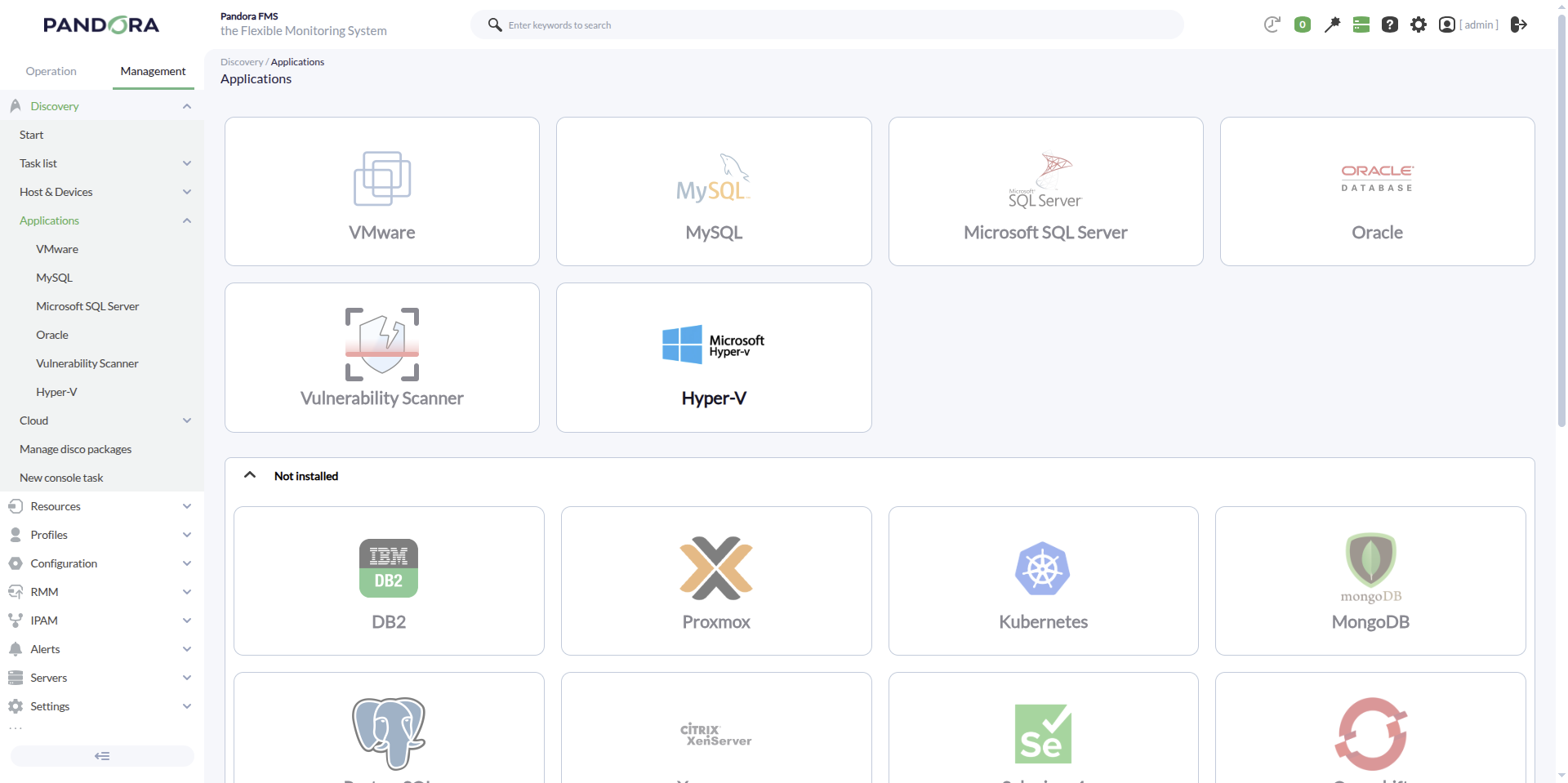This screenshot has width=1568, height=783.
Task: Click the logout icon
Action: click(1519, 24)
